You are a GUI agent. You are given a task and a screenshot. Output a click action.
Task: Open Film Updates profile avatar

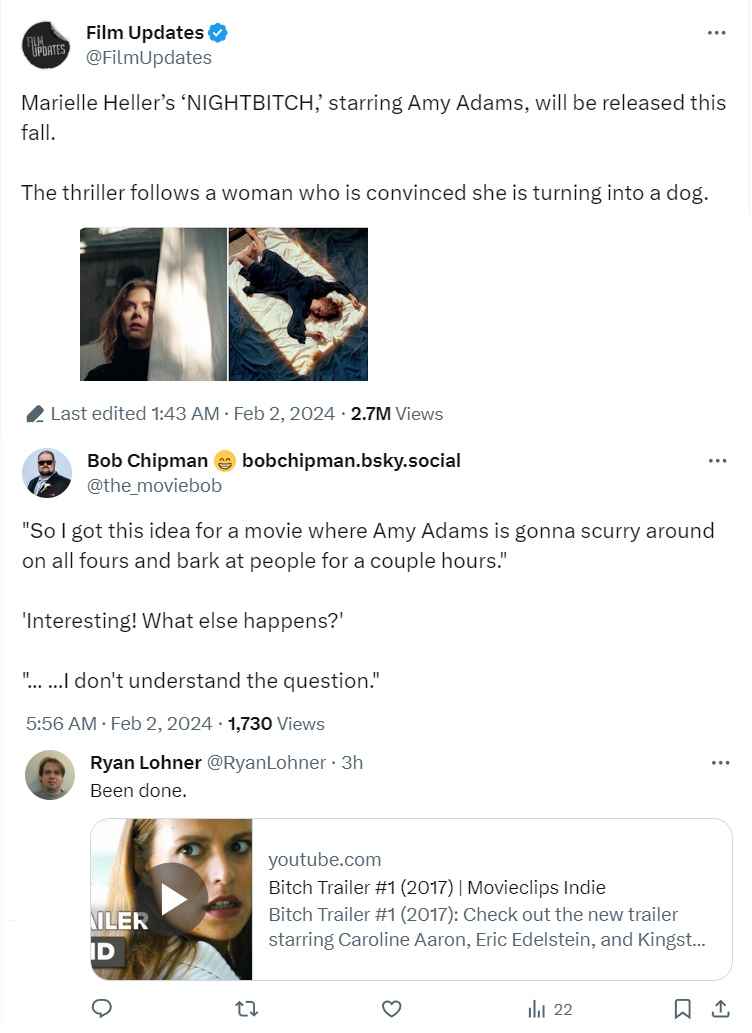46,45
